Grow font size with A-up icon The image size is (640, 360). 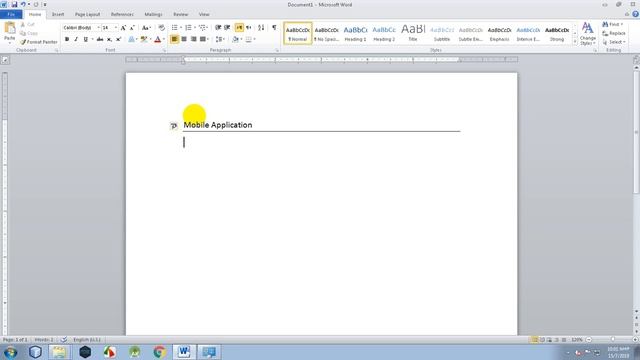pyautogui.click(x=123, y=28)
